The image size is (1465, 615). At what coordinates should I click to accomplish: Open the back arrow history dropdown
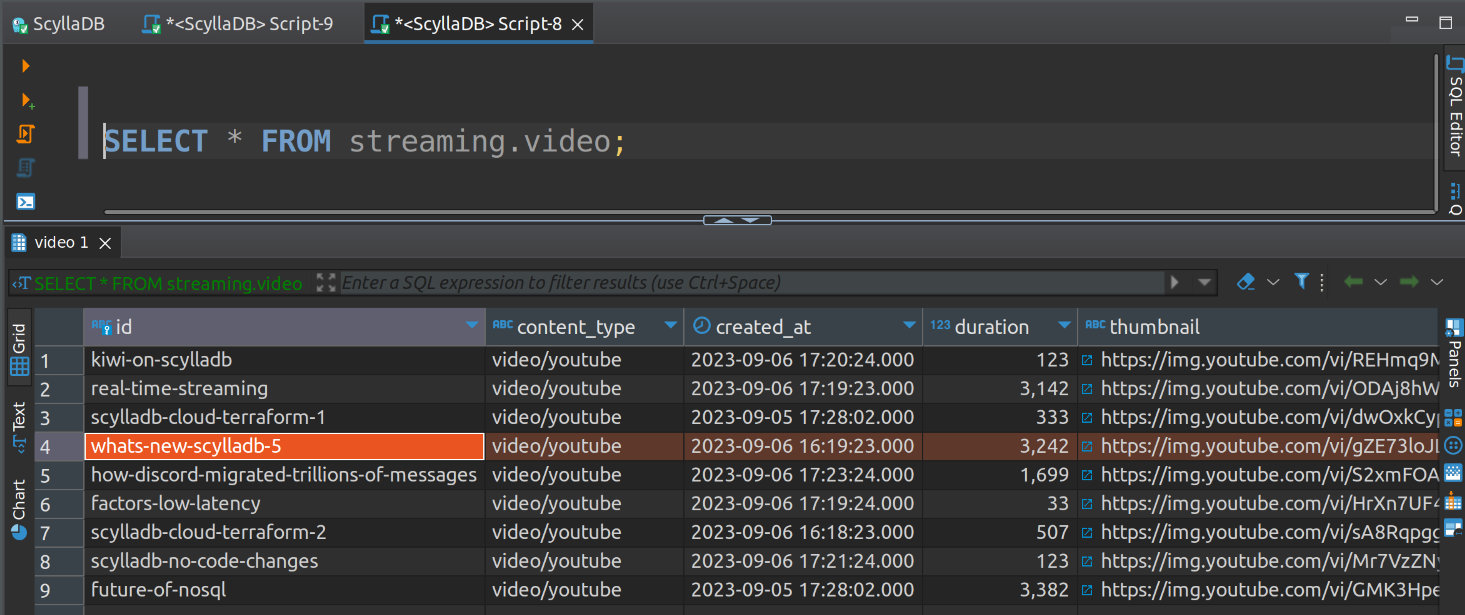pos(1381,282)
